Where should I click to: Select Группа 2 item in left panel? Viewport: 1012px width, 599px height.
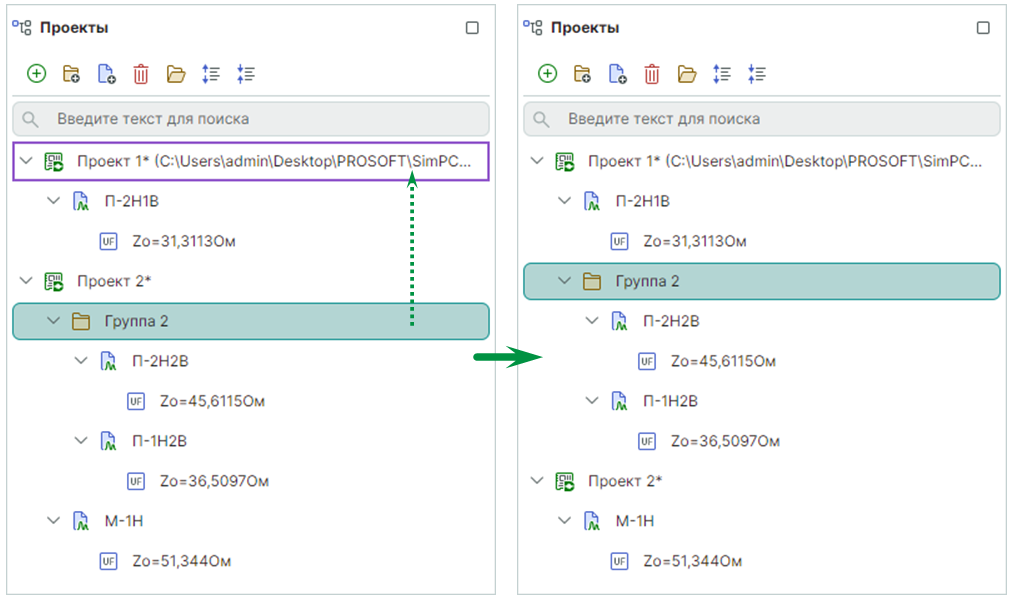[x=136, y=321]
